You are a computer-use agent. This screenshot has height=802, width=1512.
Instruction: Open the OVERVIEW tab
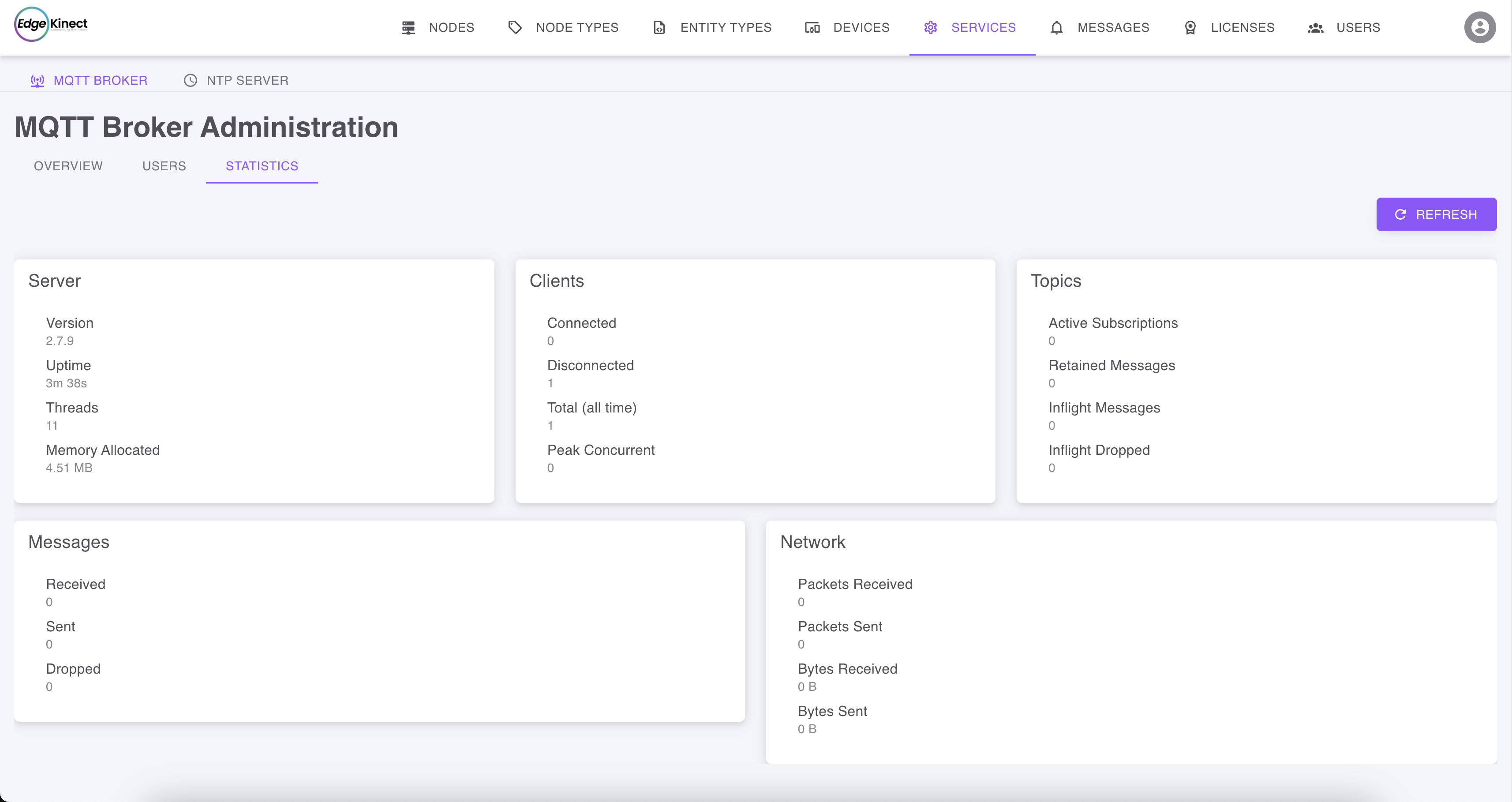click(68, 166)
